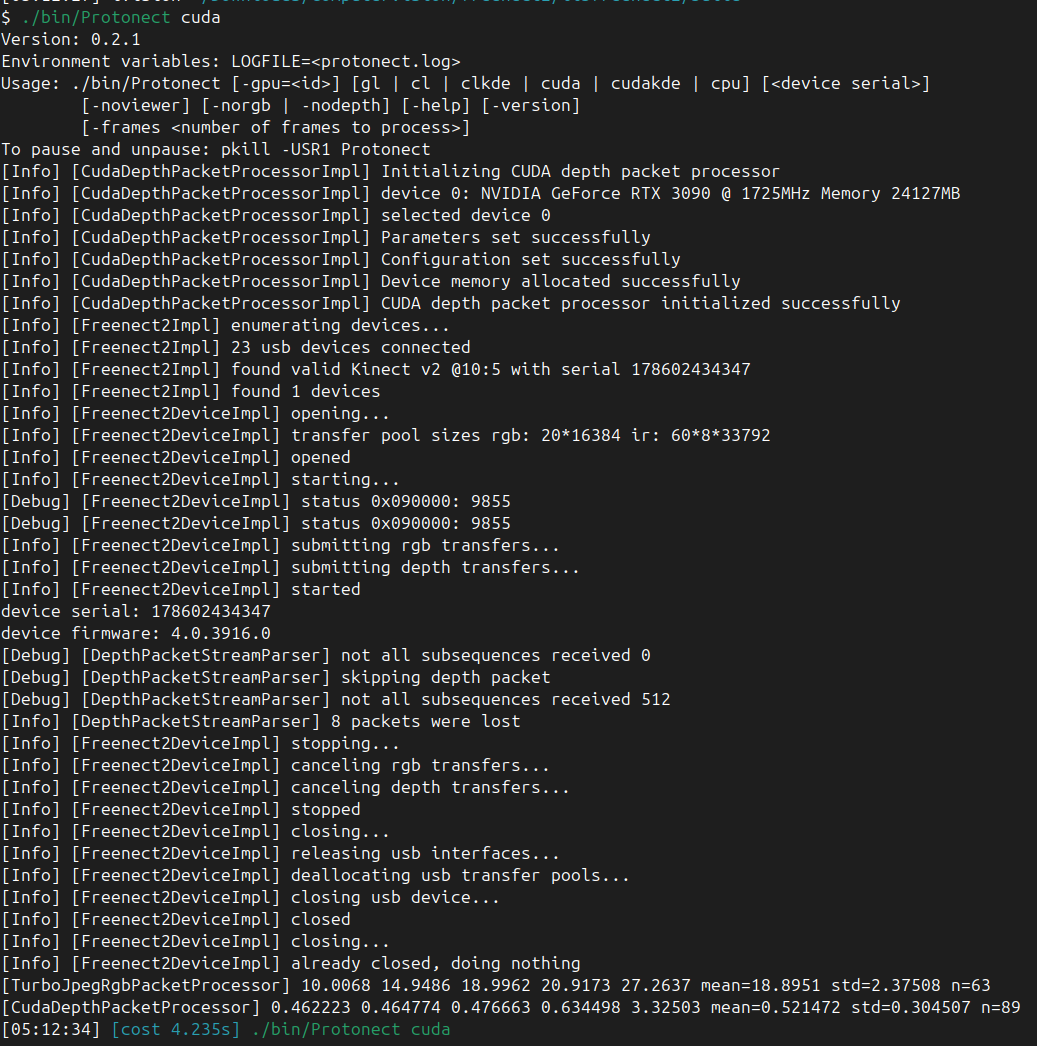The width and height of the screenshot is (1037, 1046).
Task: Click the '8 packets were lost' line
Action: [x=261, y=722]
